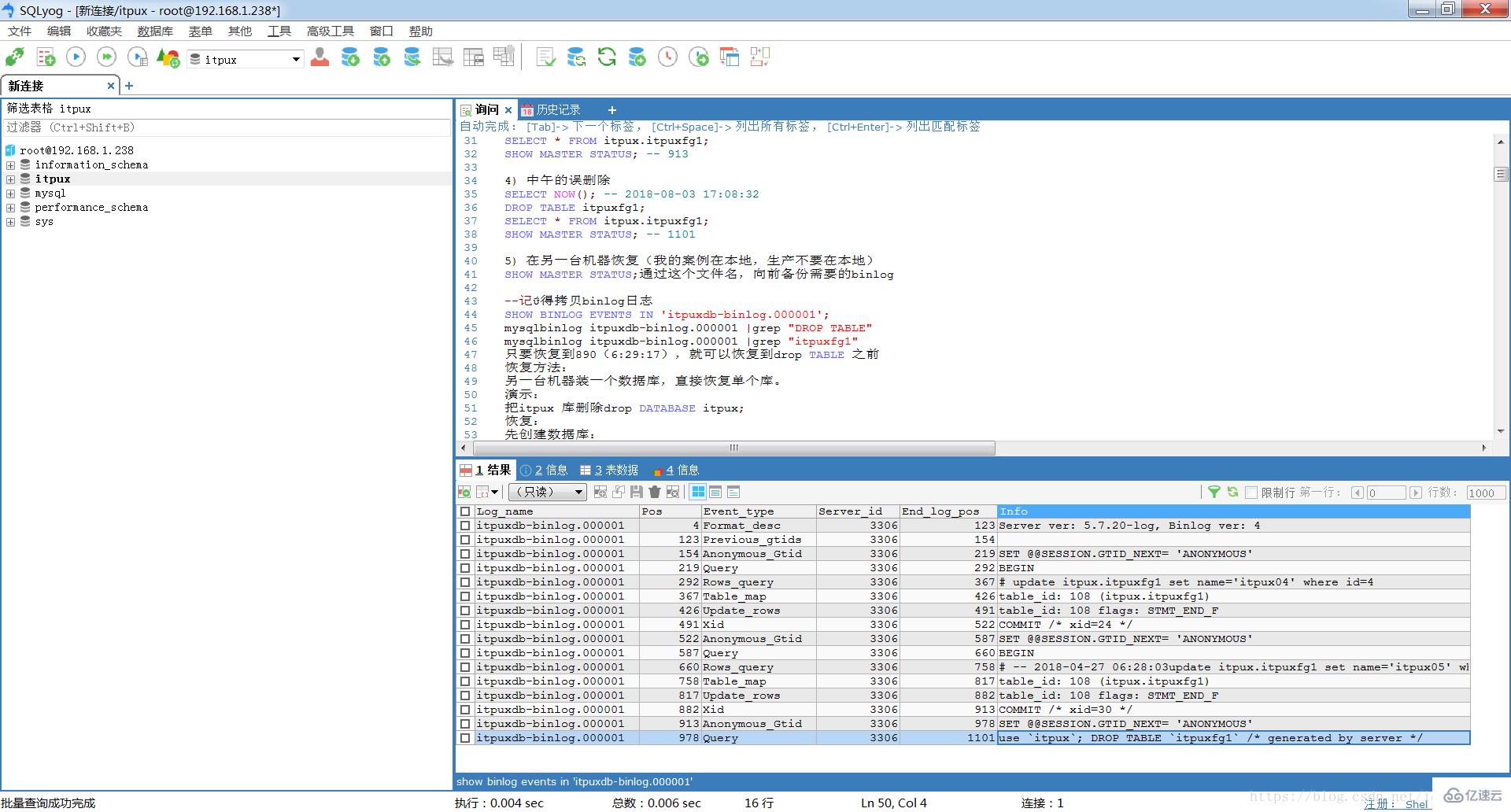Viewport: 1511px width, 812px height.
Task: Click the red clock scheduled backup icon
Action: coord(667,57)
